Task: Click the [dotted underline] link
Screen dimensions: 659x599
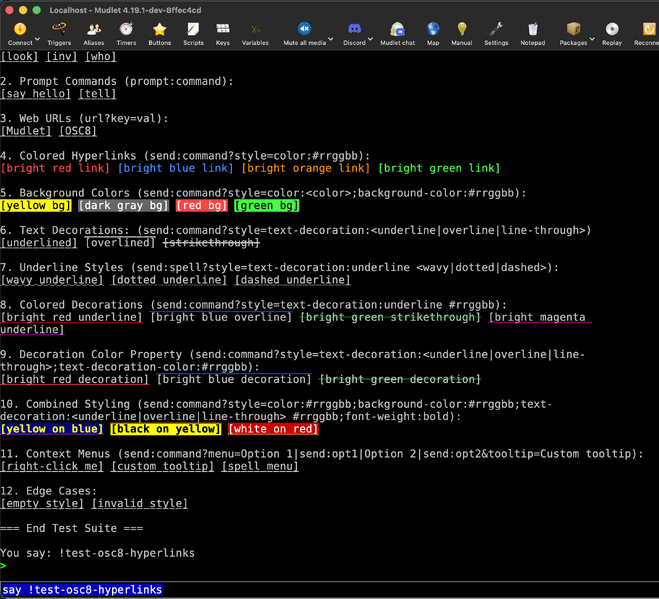Action: [x=169, y=280]
